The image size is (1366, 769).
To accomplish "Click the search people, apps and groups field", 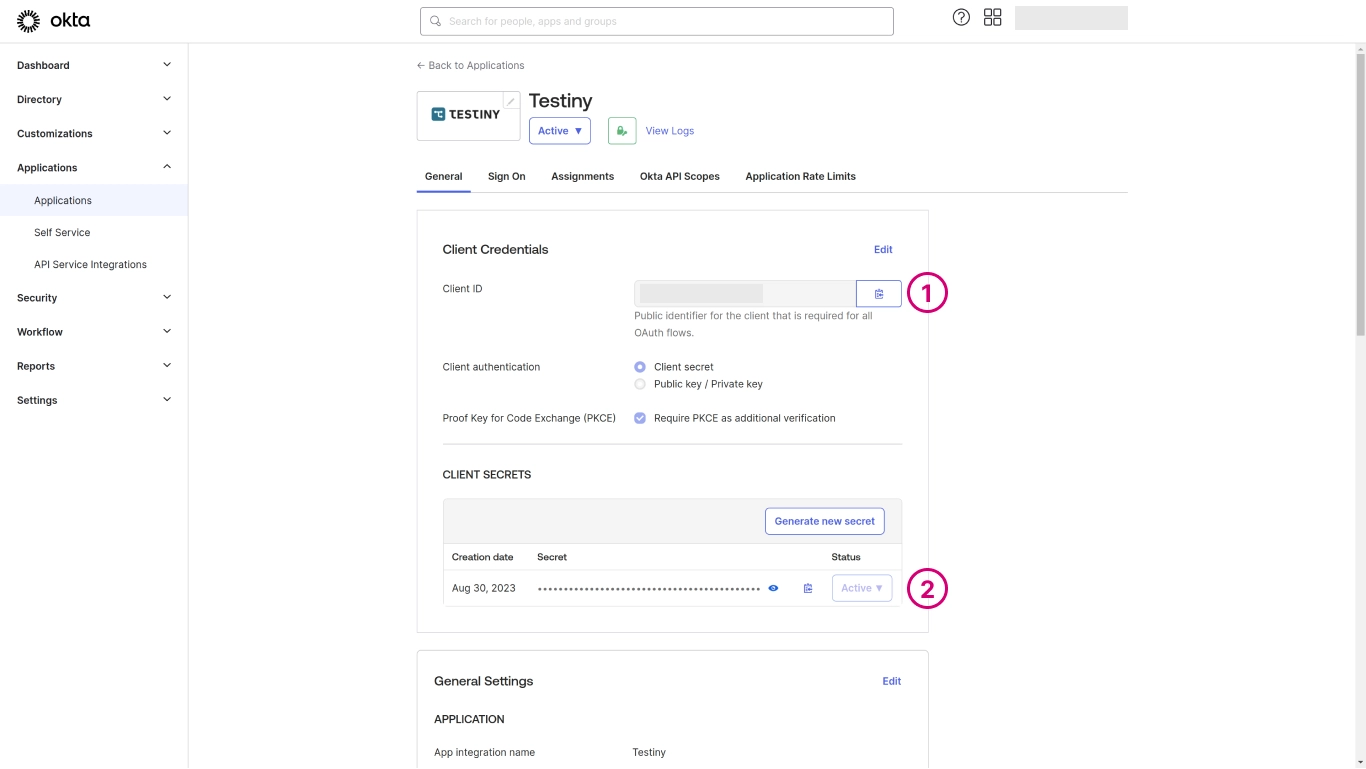I will pyautogui.click(x=656, y=21).
